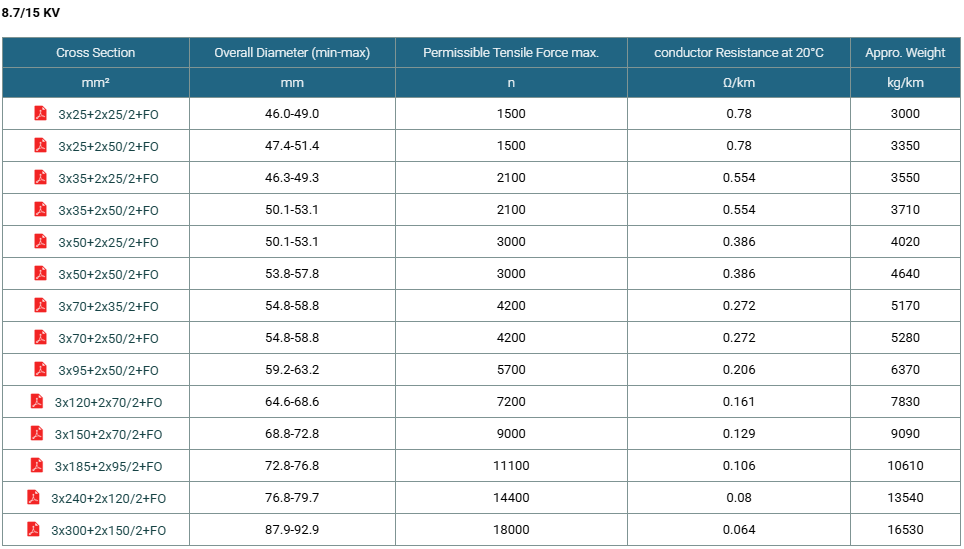Select the Appro. Weight column header
964x549 pixels.
coord(906,53)
